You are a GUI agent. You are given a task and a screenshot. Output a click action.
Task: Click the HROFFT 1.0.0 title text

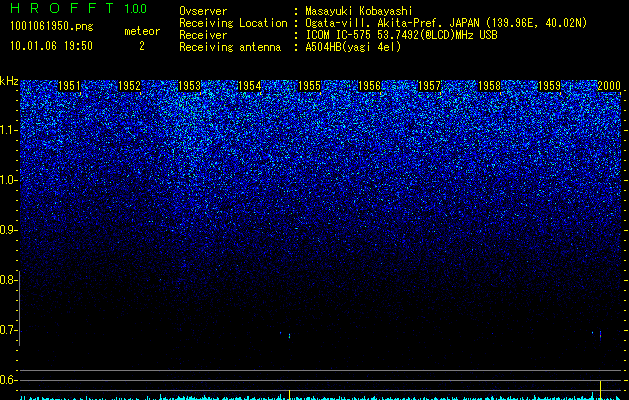79,8
